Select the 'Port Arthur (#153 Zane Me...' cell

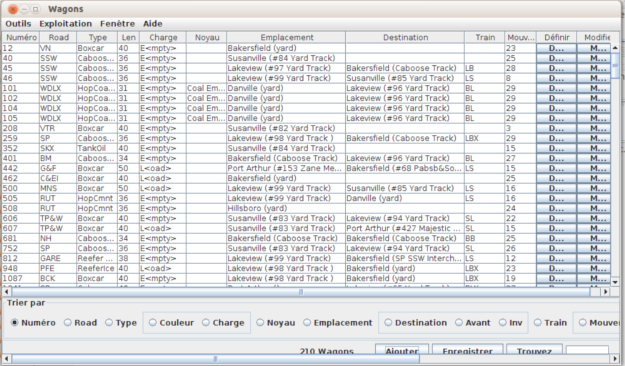pos(286,168)
